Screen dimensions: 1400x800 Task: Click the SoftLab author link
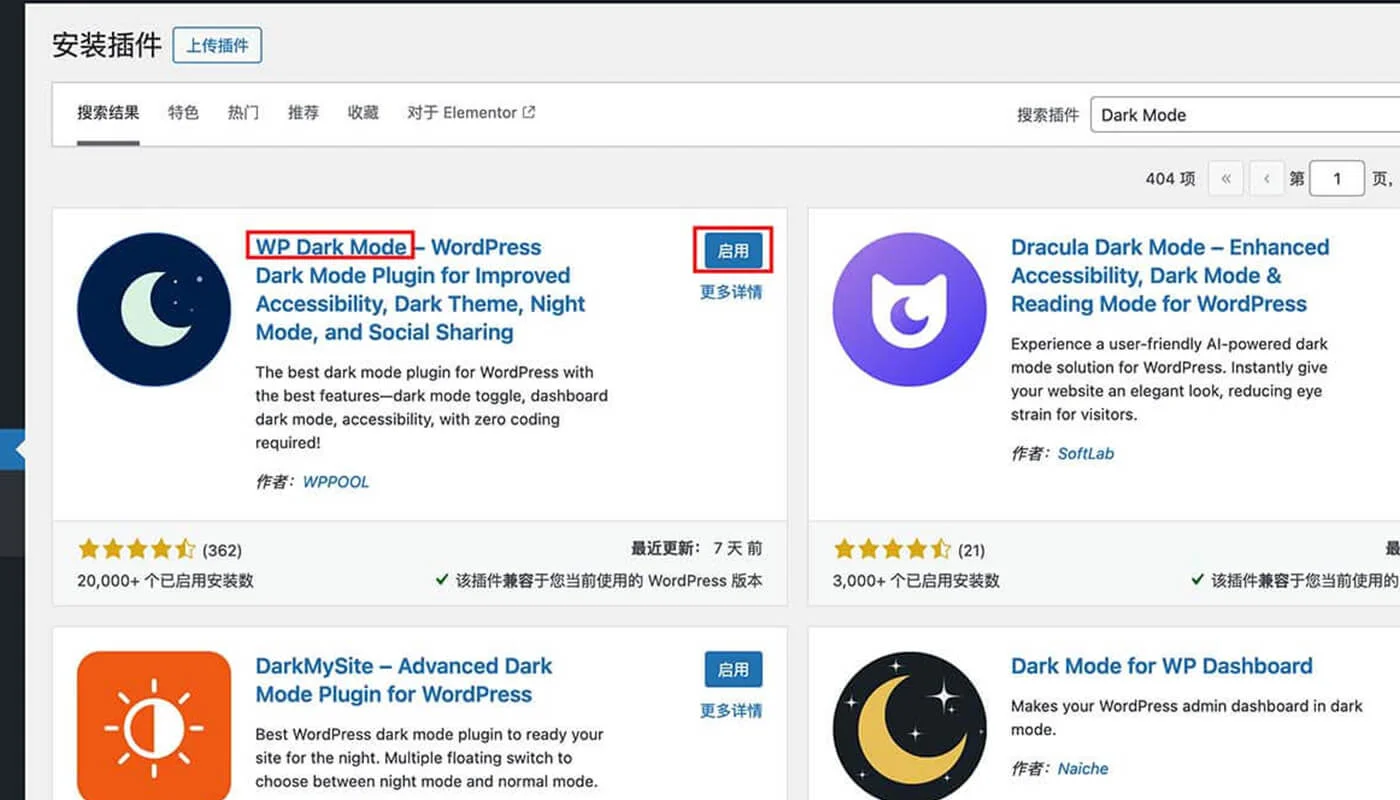[x=1086, y=453]
